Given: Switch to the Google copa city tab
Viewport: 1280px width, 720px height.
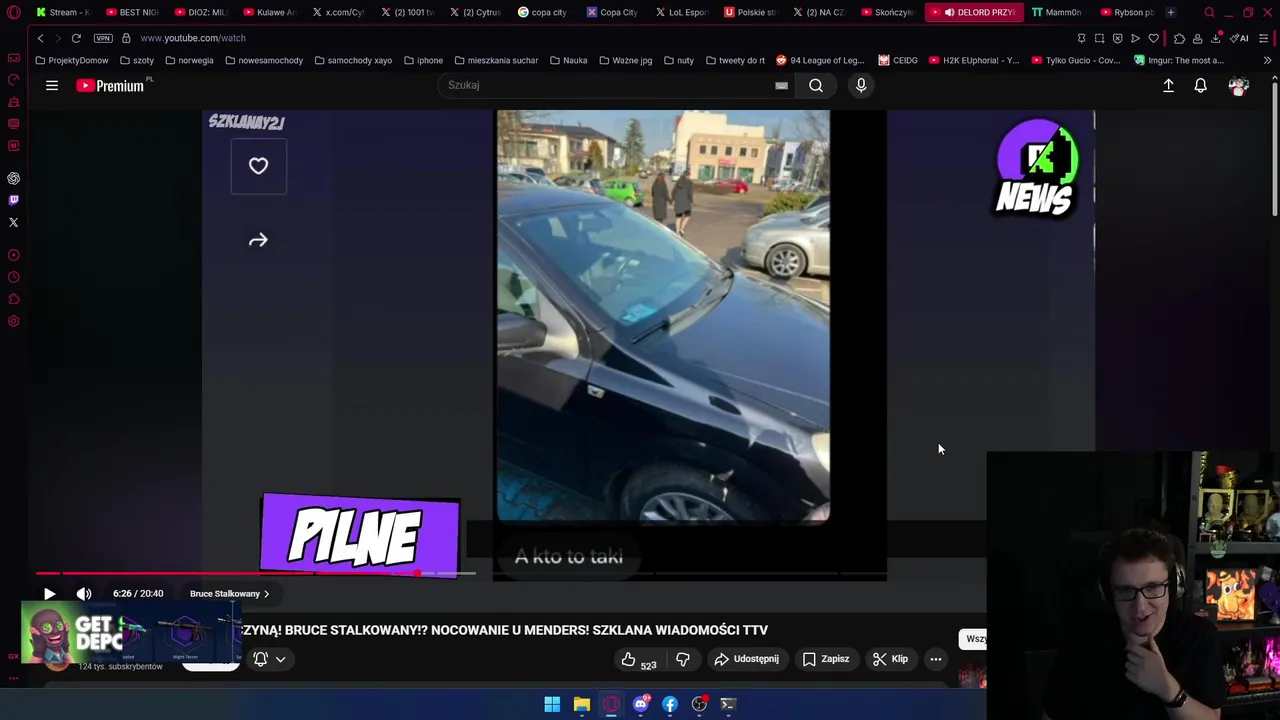Looking at the screenshot, I should pyautogui.click(x=543, y=12).
